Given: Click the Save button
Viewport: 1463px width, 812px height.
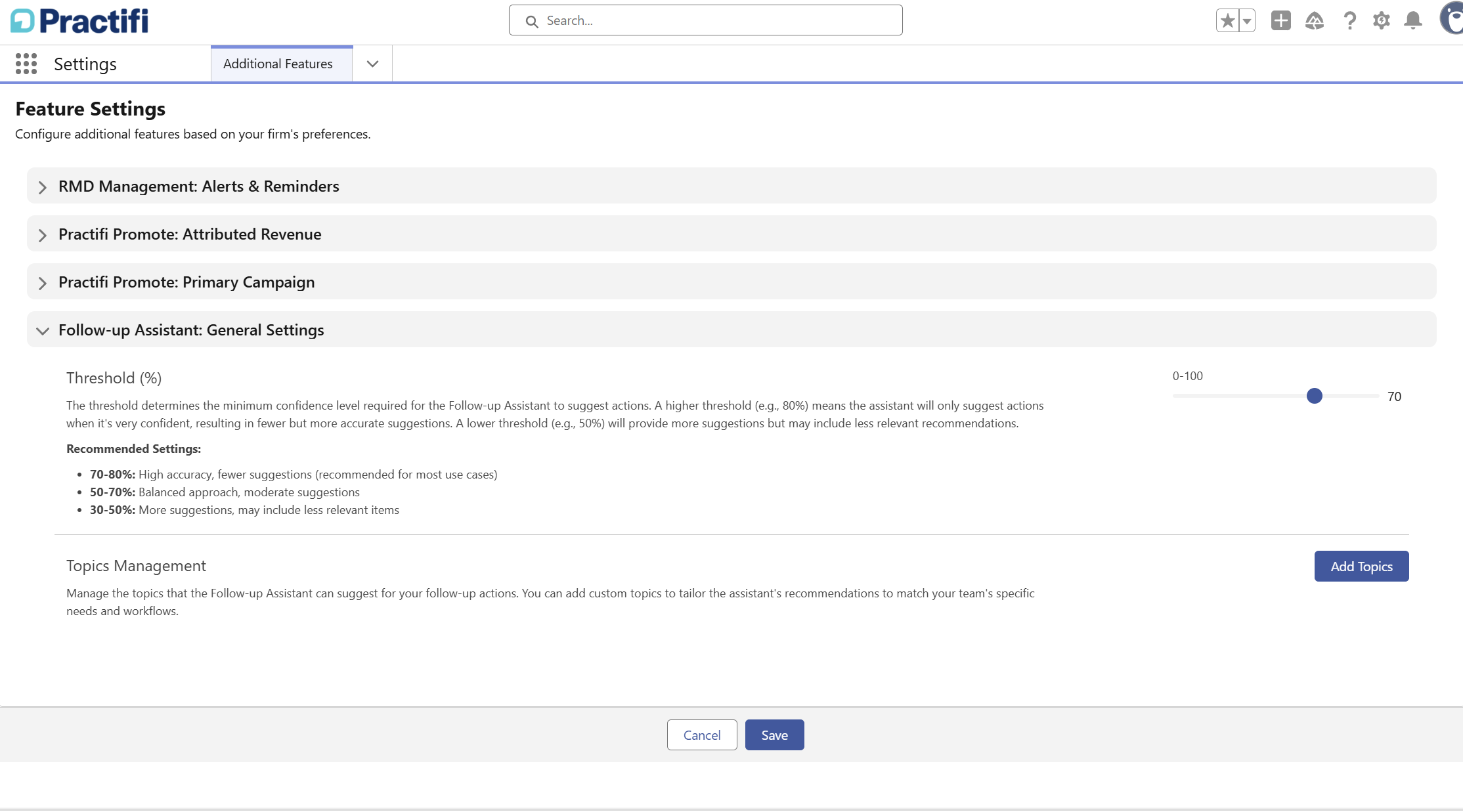Looking at the screenshot, I should [774, 735].
